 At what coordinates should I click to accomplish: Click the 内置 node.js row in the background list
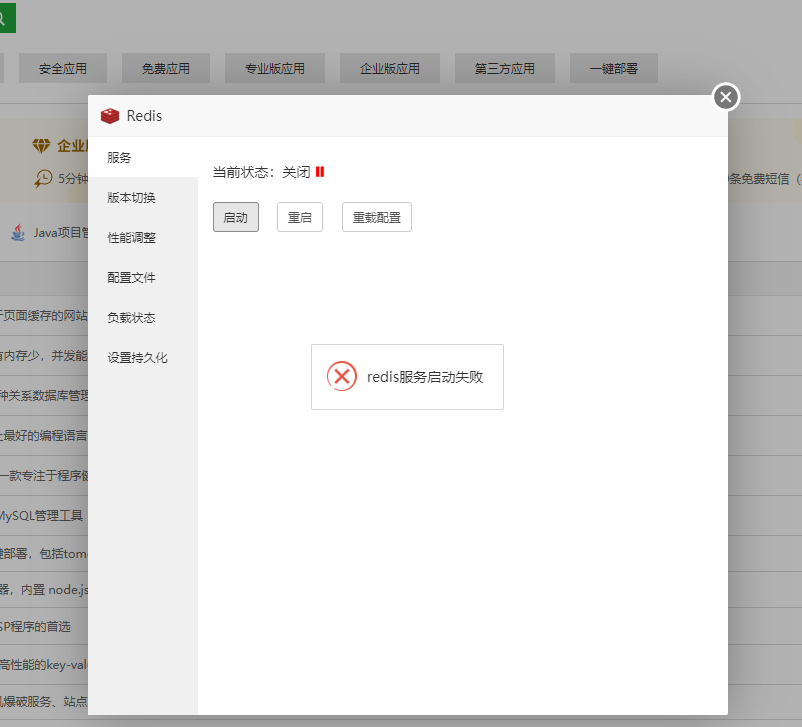click(x=44, y=589)
